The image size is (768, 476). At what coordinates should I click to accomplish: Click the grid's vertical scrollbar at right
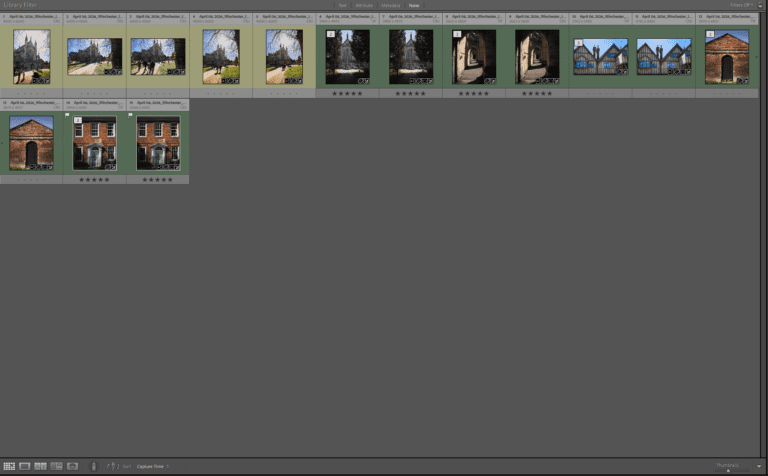point(762,234)
